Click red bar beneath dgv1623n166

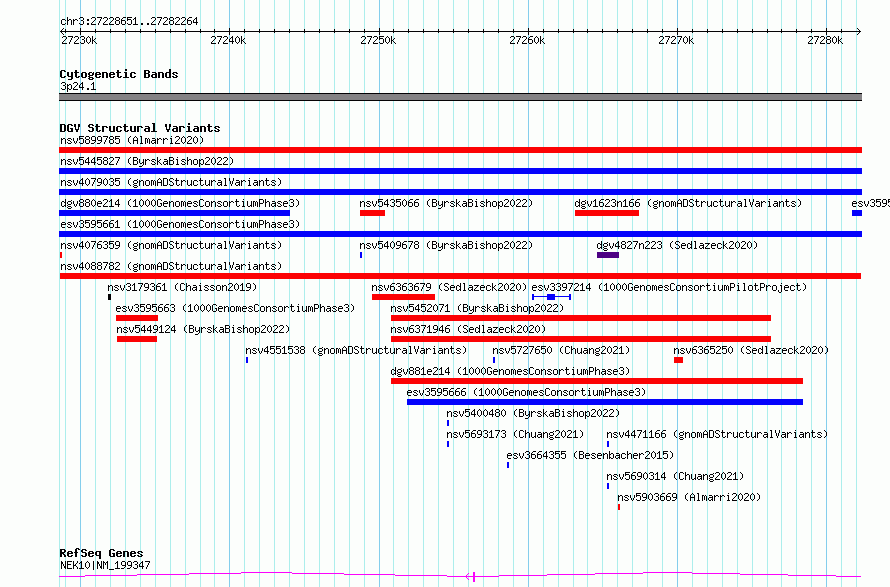(607, 213)
